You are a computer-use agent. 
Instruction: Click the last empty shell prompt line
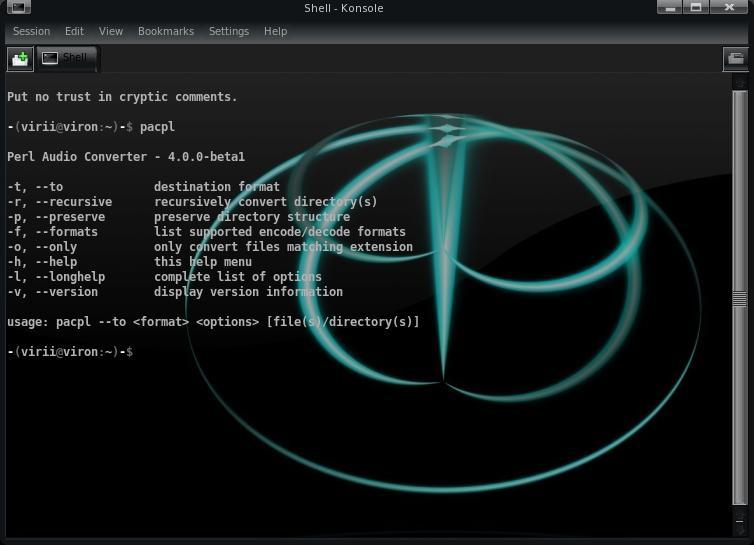[70, 352]
